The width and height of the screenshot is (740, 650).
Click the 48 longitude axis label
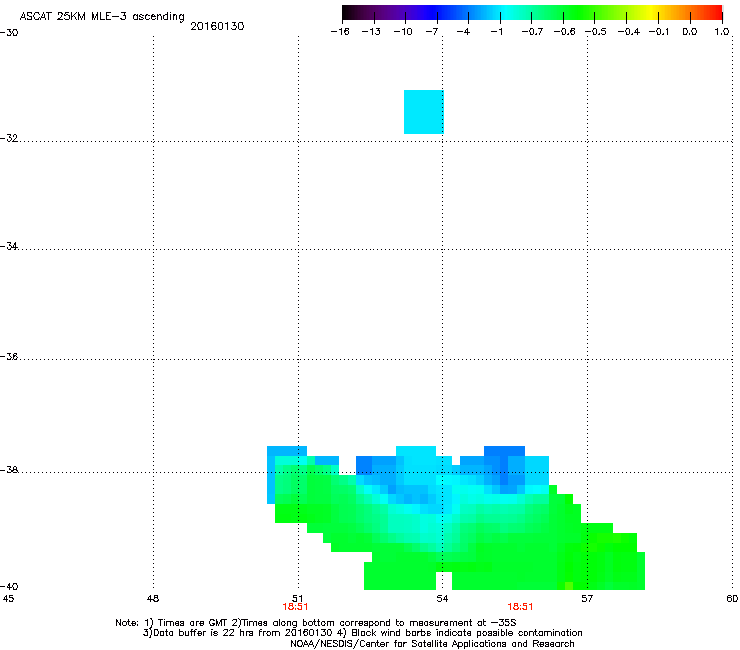click(x=153, y=599)
